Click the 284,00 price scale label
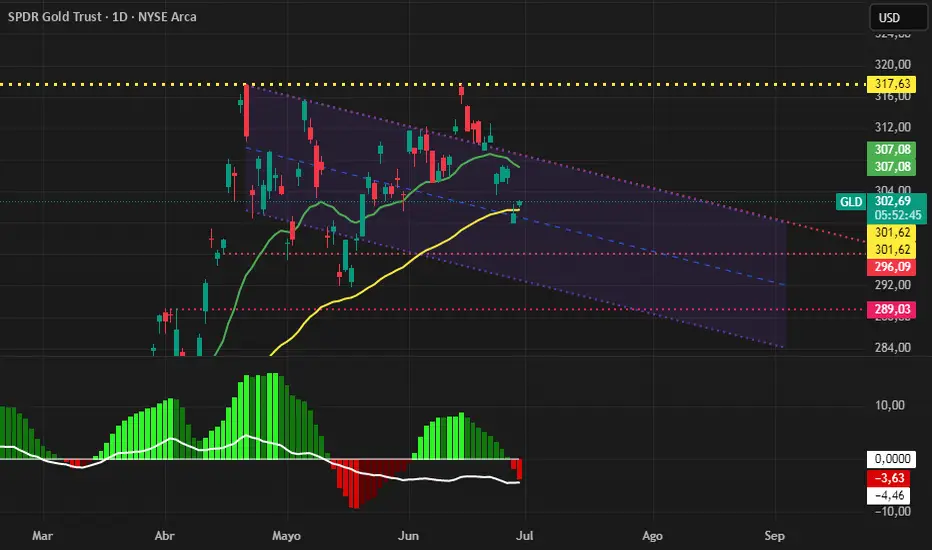Image resolution: width=932 pixels, height=550 pixels. (x=892, y=347)
